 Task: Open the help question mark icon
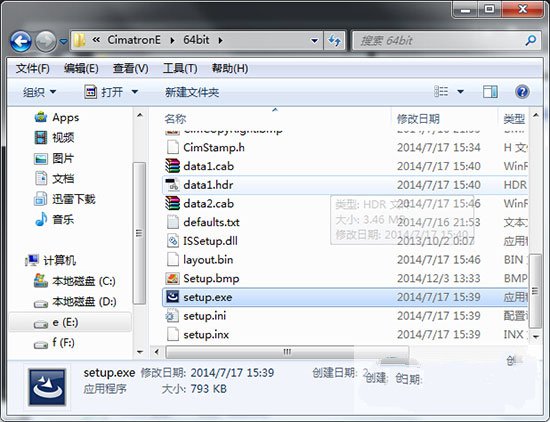(522, 92)
